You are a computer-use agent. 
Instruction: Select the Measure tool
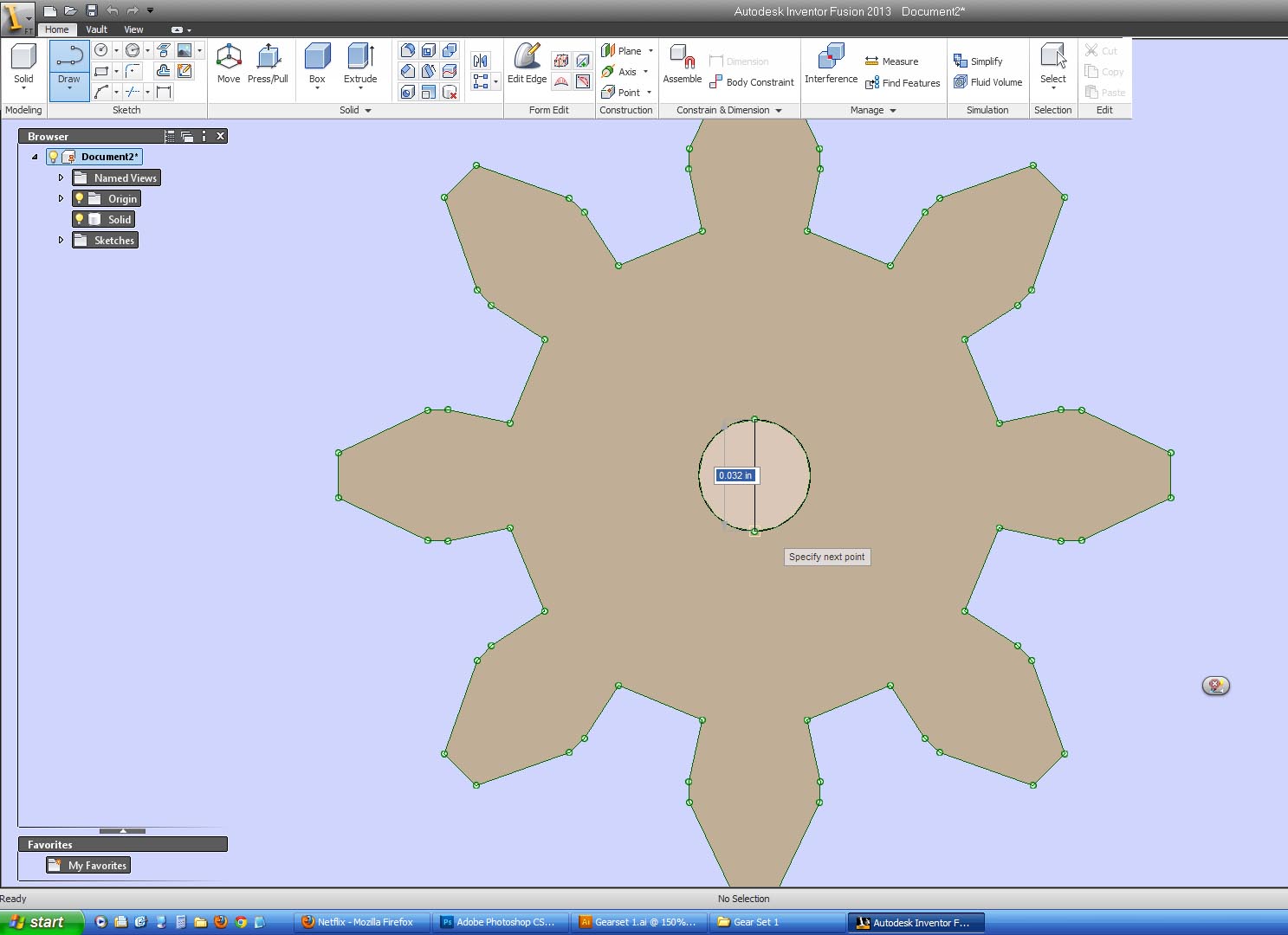pyautogui.click(x=891, y=61)
